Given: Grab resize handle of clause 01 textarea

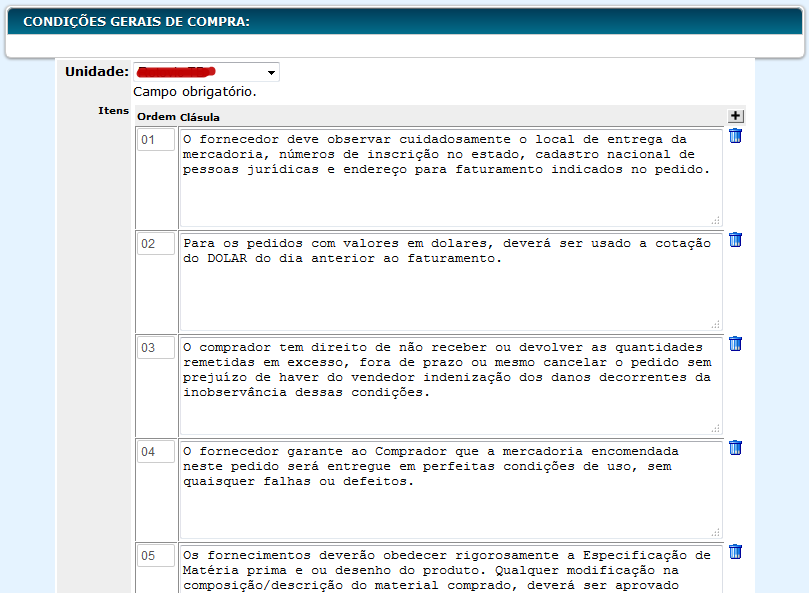Looking at the screenshot, I should point(715,220).
